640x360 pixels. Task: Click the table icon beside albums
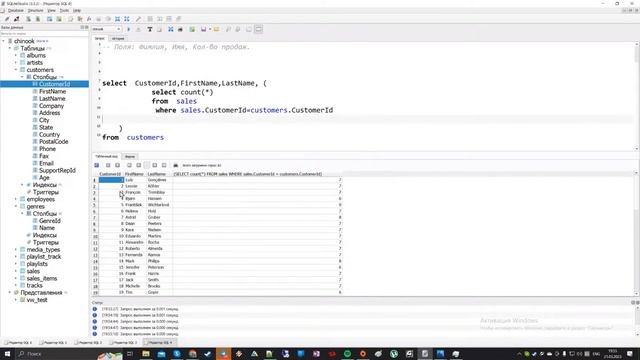pyautogui.click(x=23, y=56)
